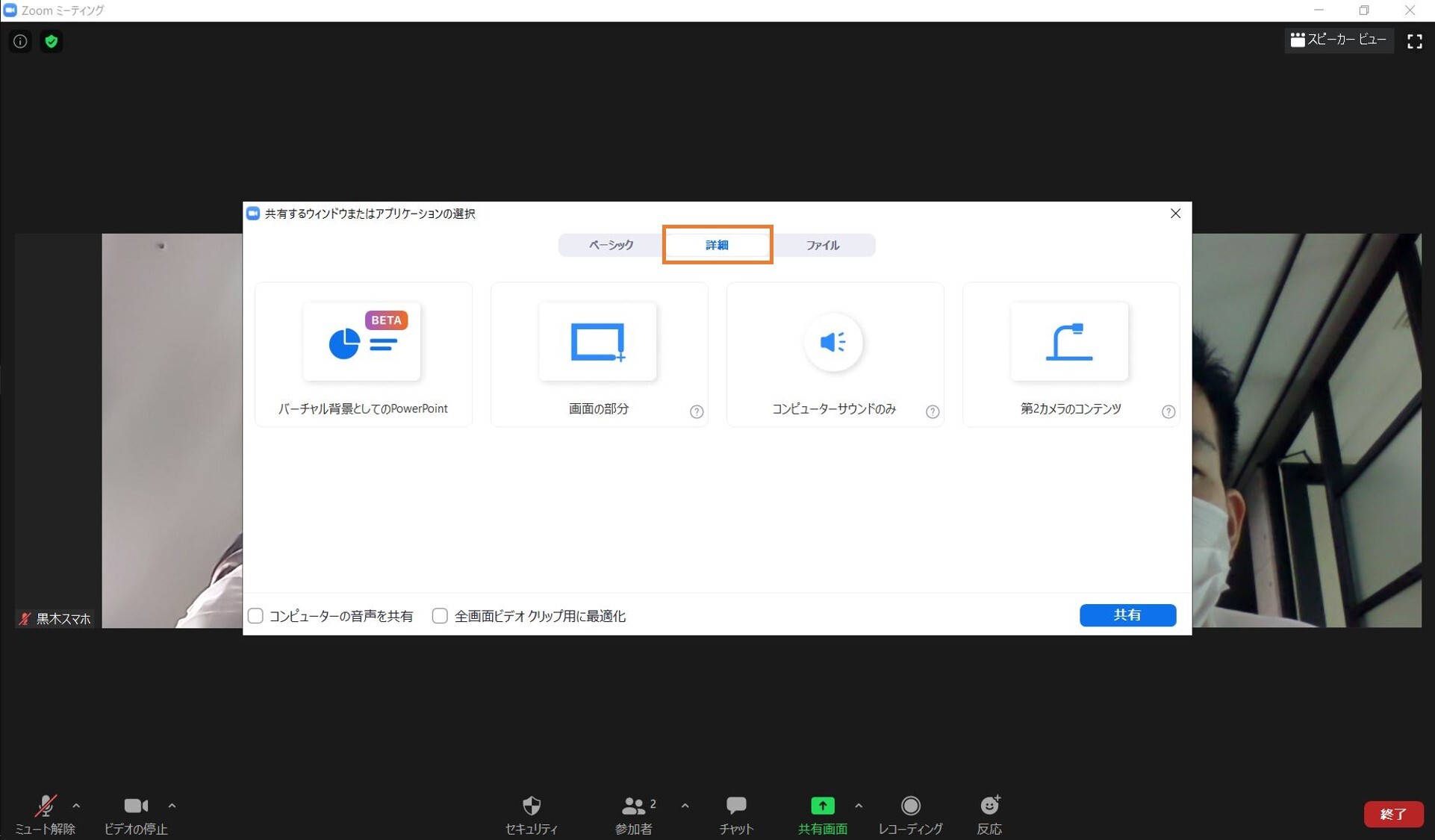Start レコーディング of the meeting
The width and height of the screenshot is (1435, 840).
click(910, 814)
